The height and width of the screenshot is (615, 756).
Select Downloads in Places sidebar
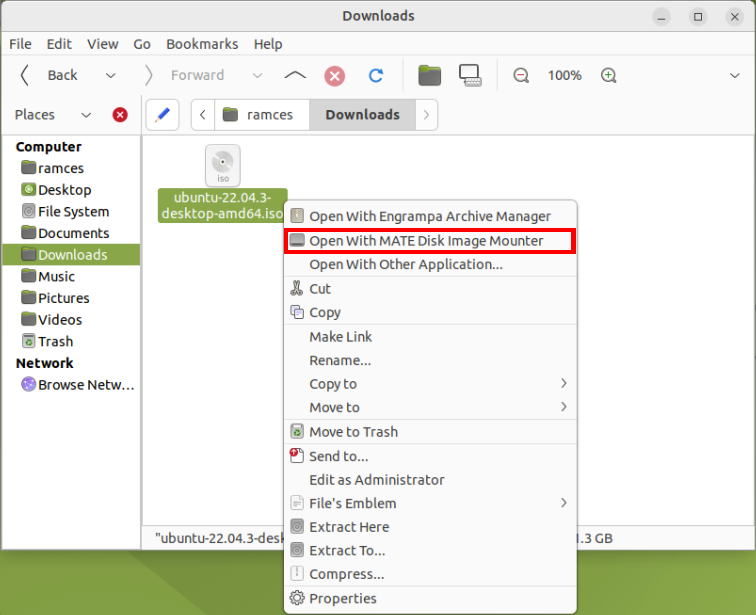[x=71, y=254]
